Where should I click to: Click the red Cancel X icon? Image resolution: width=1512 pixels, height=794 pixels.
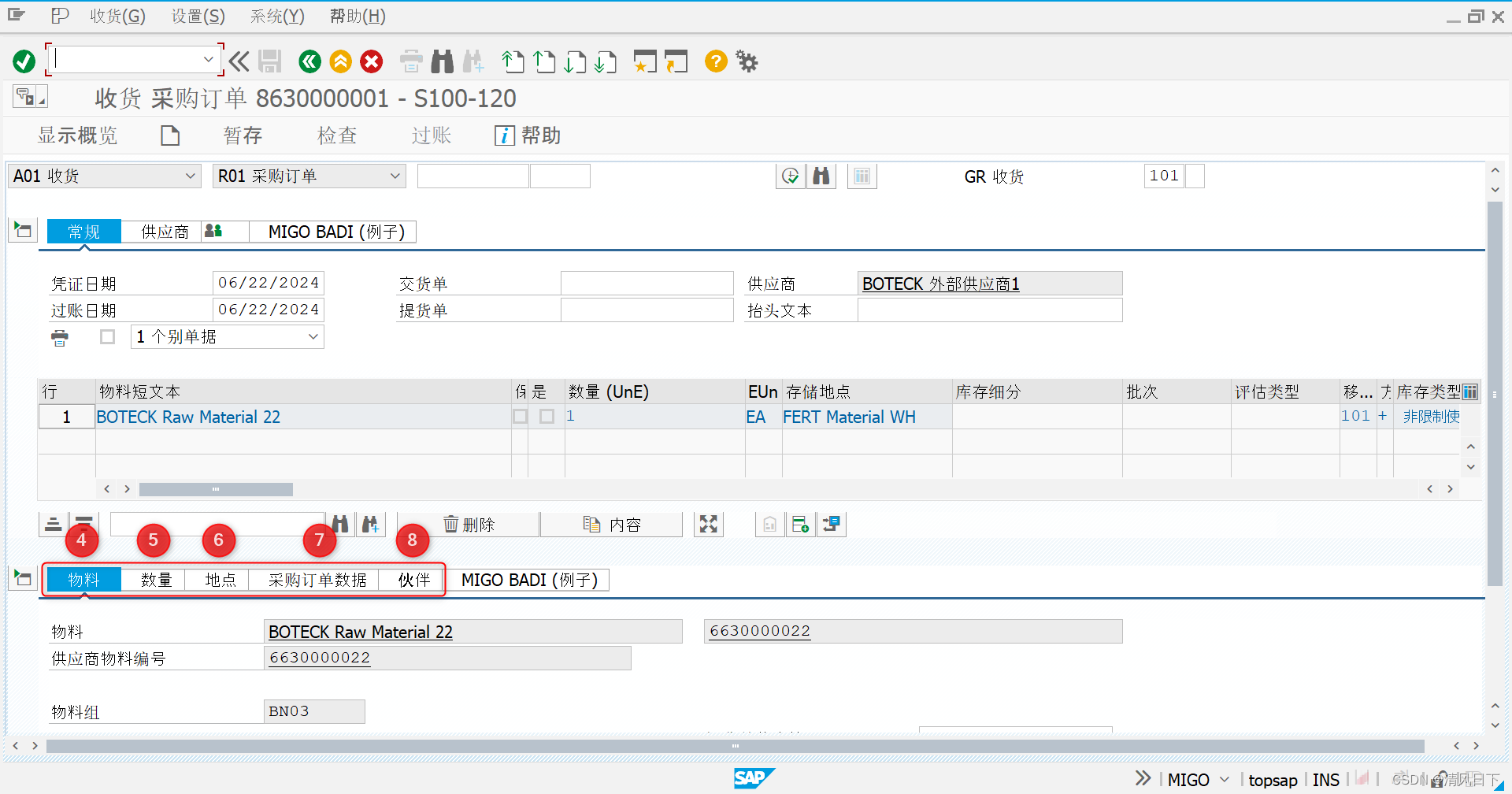coord(372,61)
